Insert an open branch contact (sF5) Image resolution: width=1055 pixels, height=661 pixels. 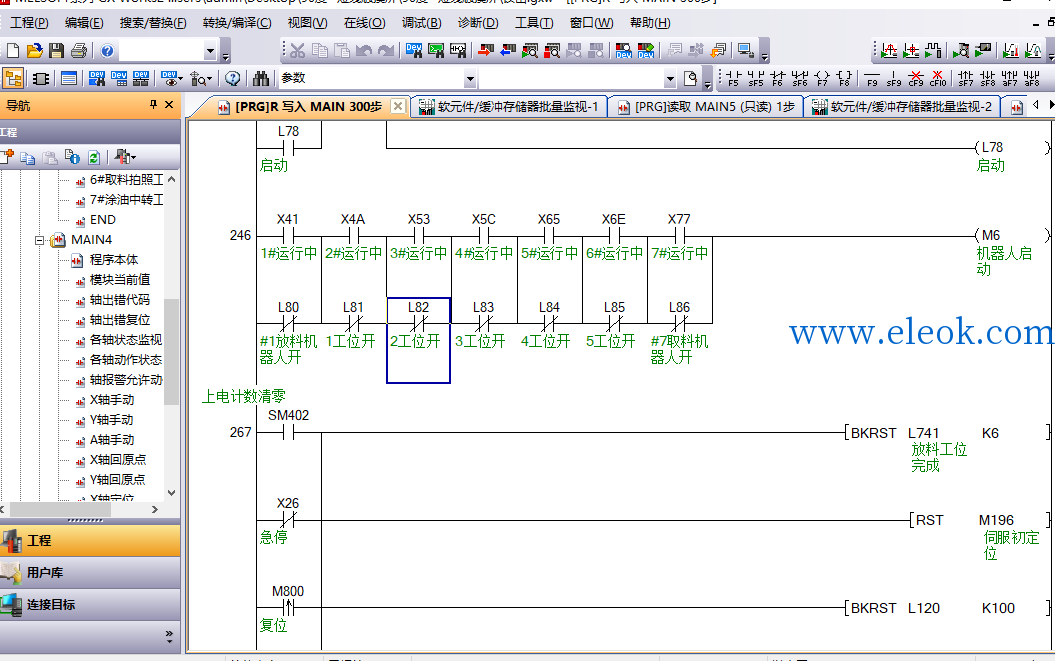tap(756, 79)
